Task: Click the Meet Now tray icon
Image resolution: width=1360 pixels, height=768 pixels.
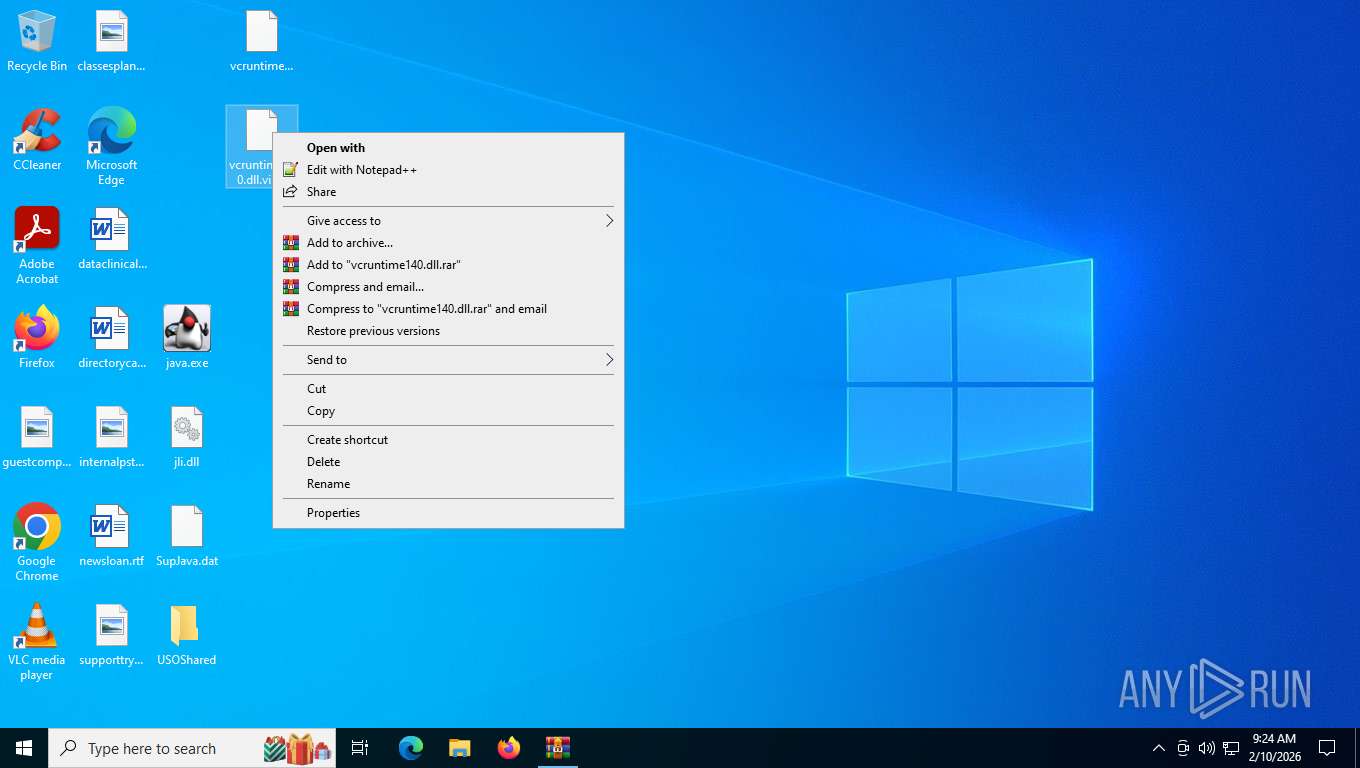Action: 1183,748
